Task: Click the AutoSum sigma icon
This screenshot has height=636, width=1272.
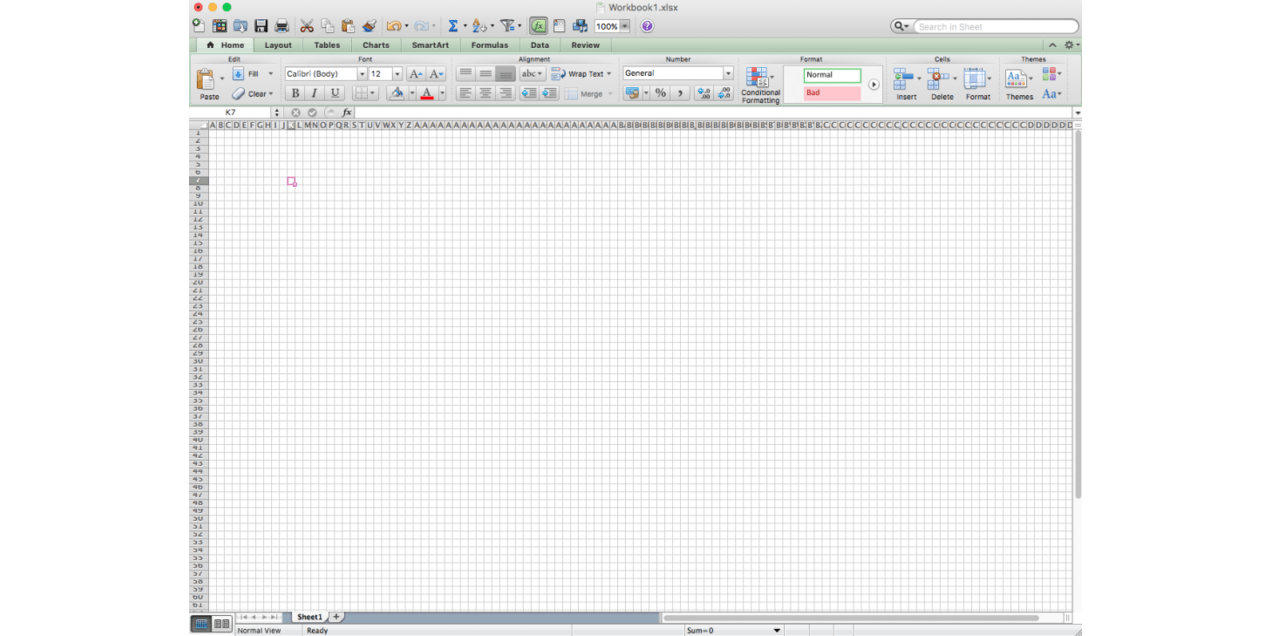Action: click(x=453, y=26)
